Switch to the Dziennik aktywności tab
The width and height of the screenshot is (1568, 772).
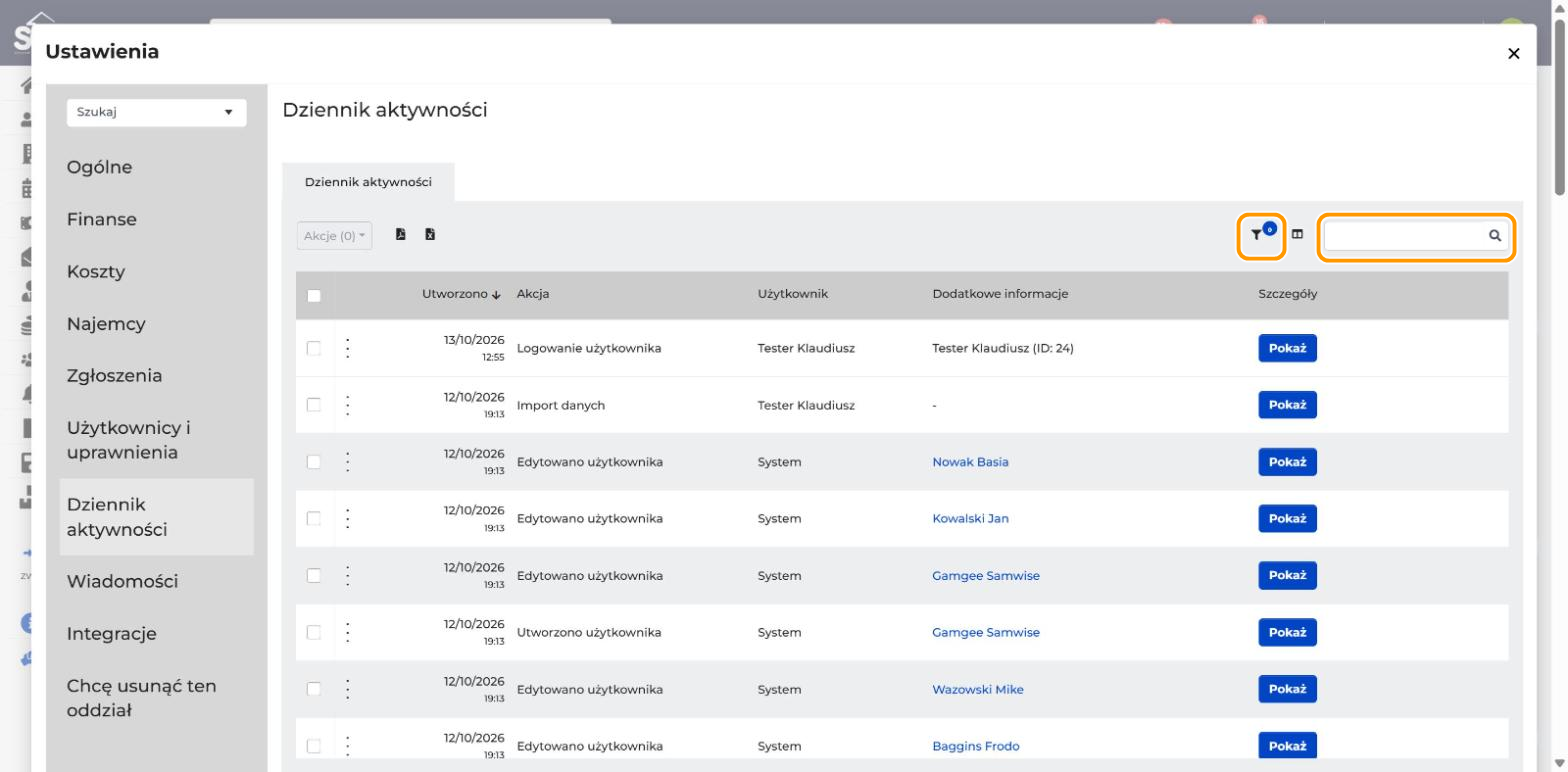[x=368, y=182]
